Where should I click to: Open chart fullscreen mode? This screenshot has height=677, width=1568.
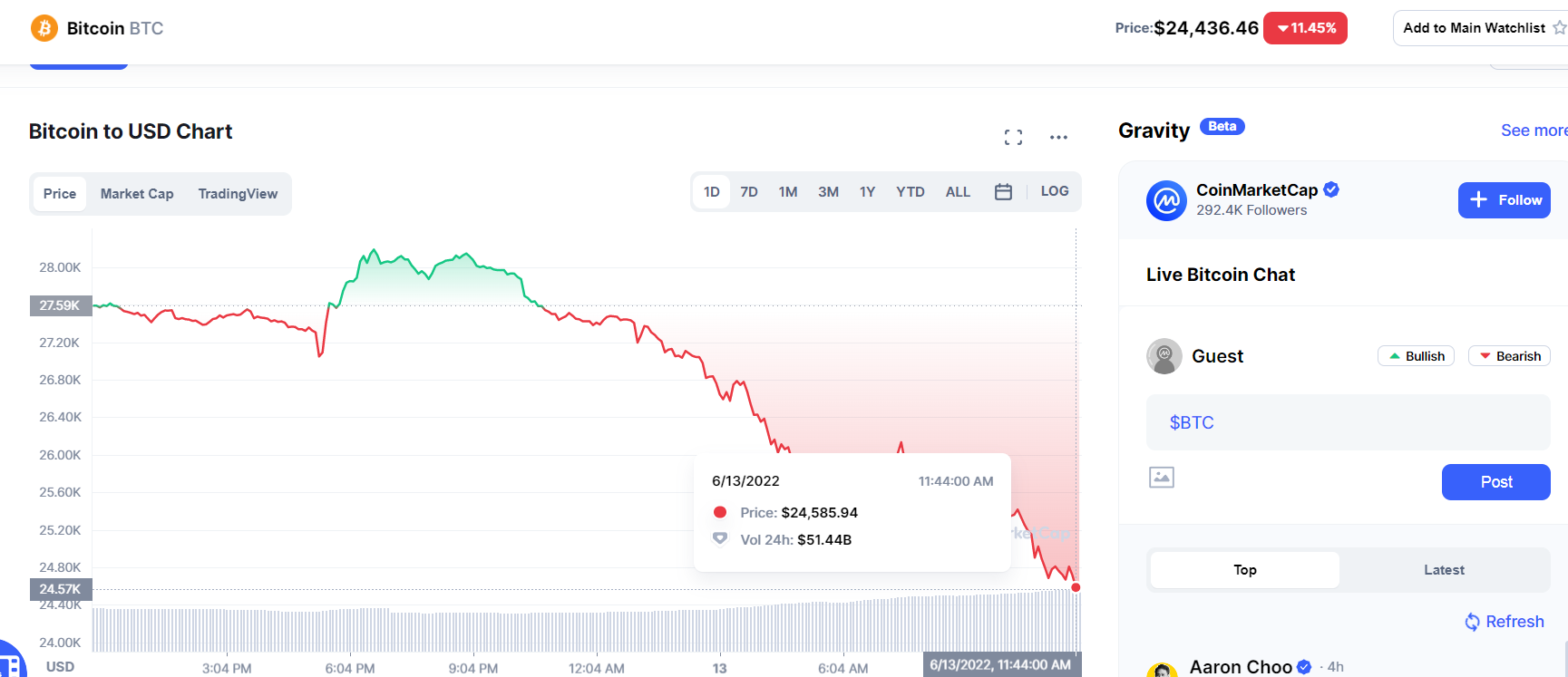tap(1013, 137)
